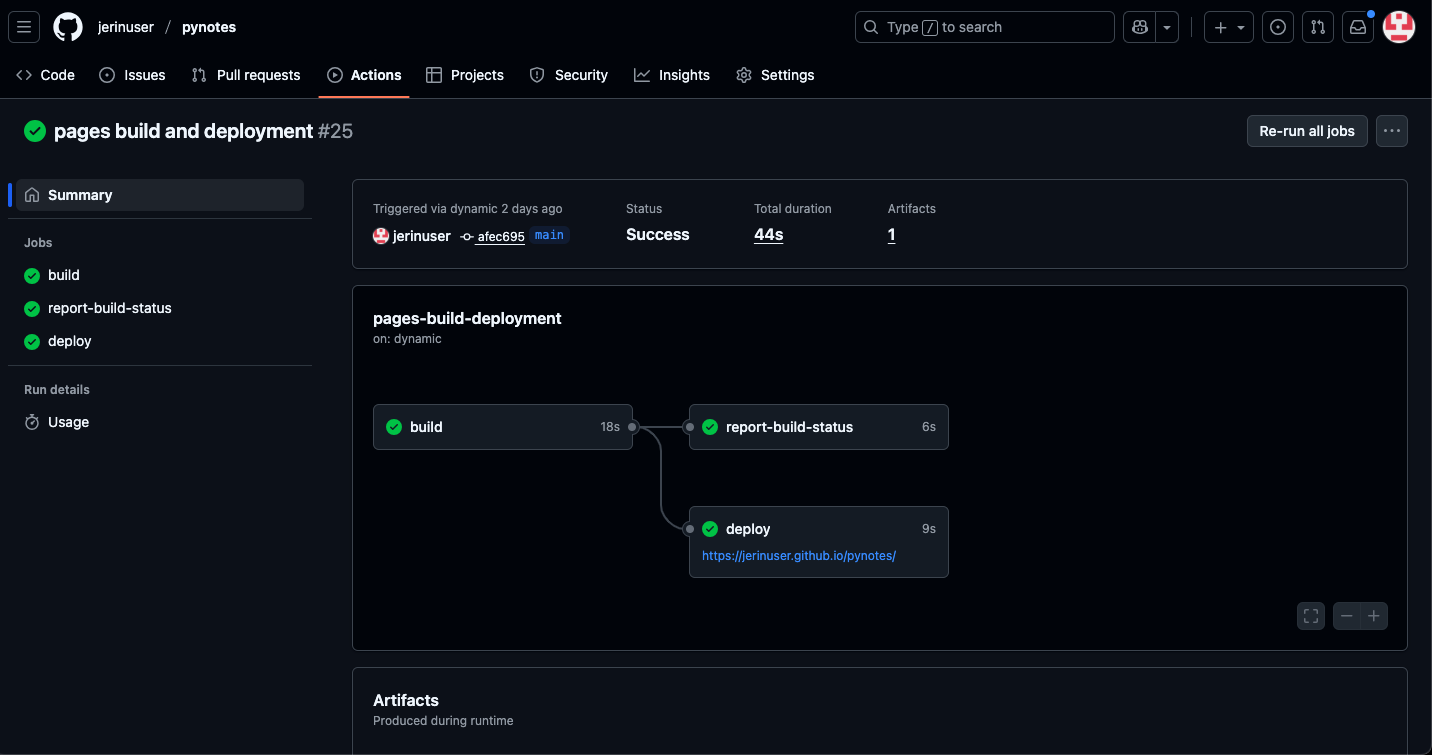Open the pull requests header icon

click(x=1318, y=27)
